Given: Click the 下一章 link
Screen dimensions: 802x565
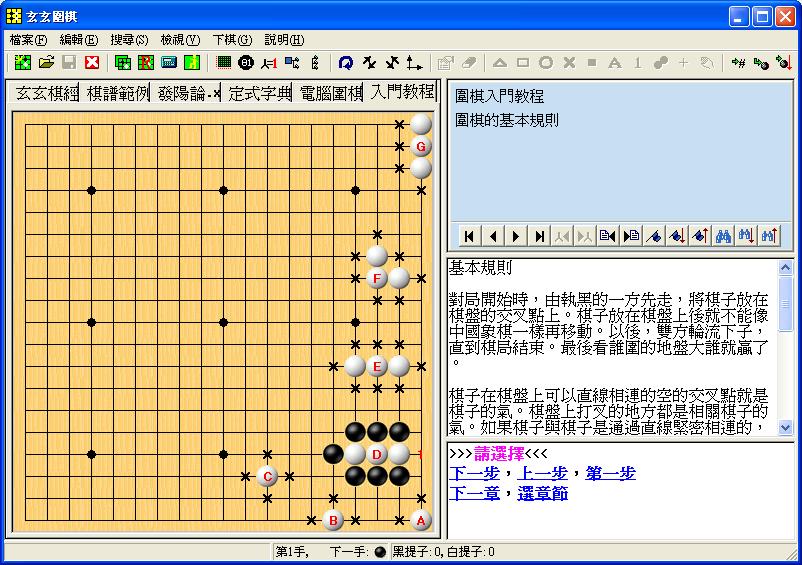Looking at the screenshot, I should click(x=474, y=493).
